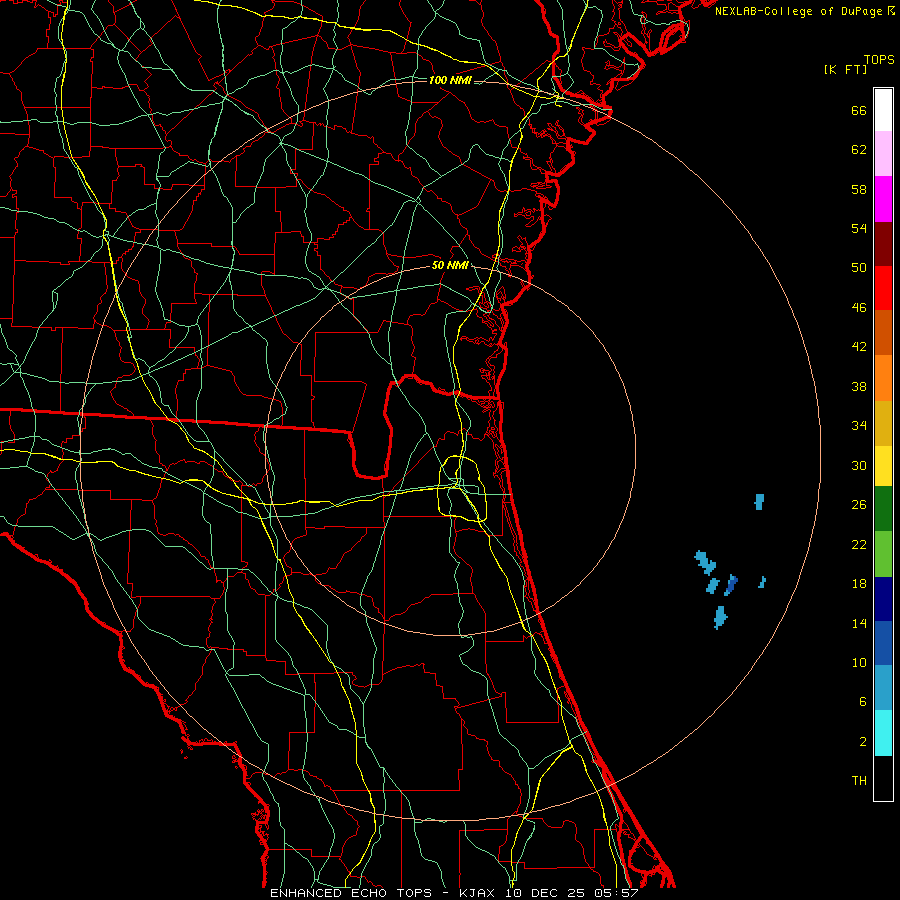Click the white swatch in the tops legend
The image size is (900, 900).
coord(883,110)
